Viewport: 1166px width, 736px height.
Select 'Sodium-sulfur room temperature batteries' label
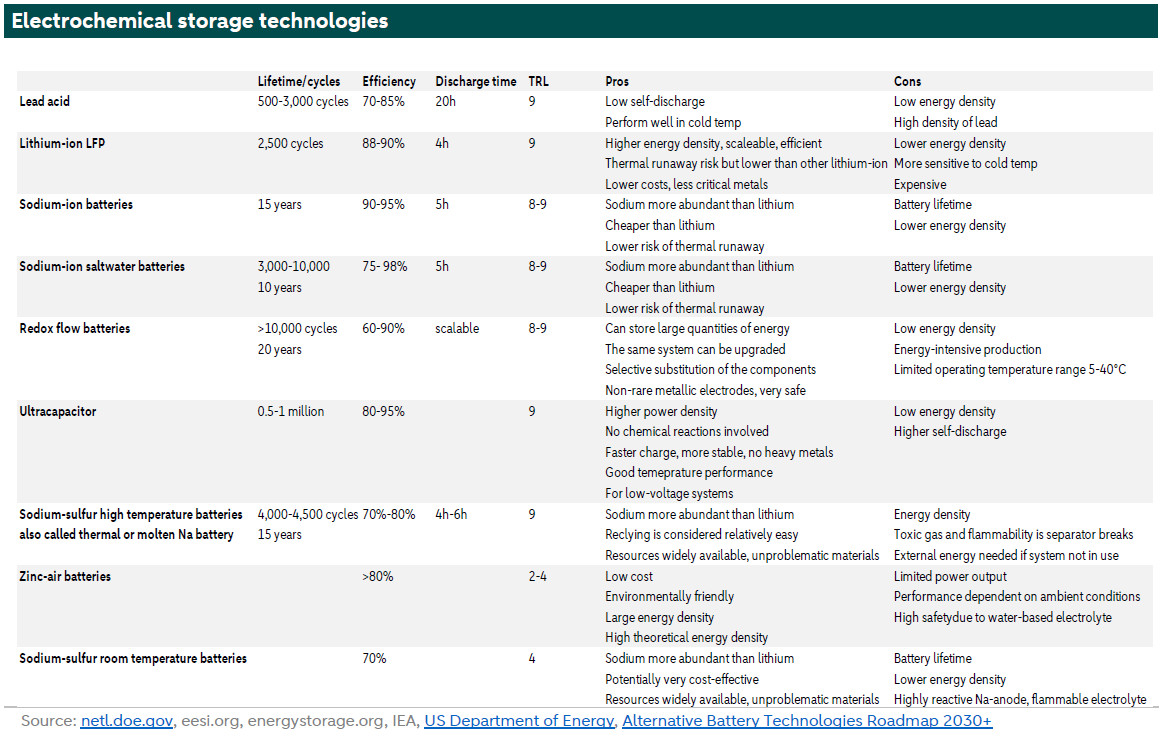[x=133, y=658]
